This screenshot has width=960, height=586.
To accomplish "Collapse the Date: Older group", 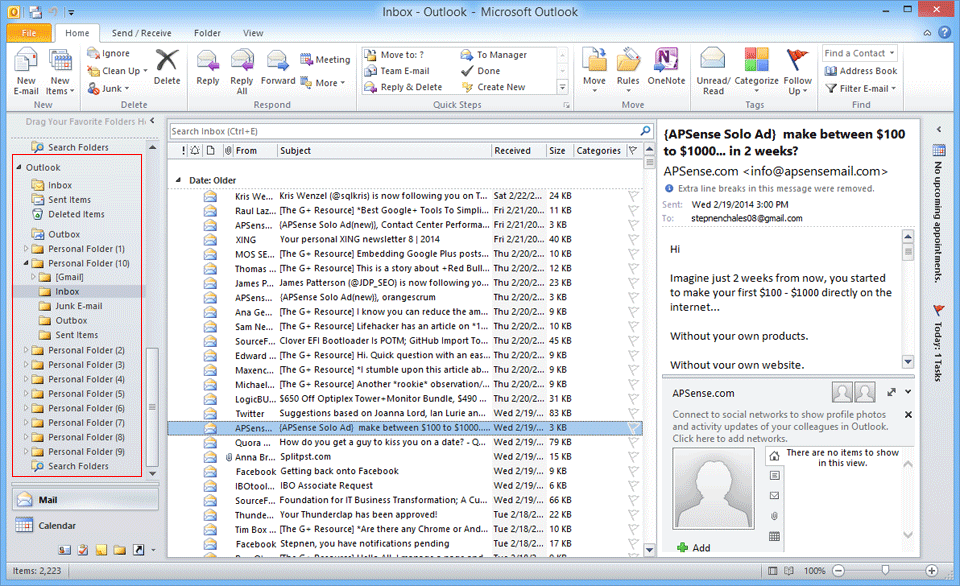I will tap(178, 180).
